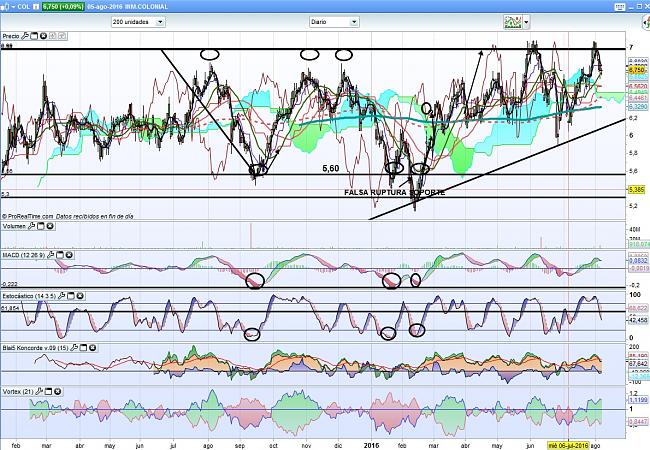Image resolution: width=650 pixels, height=450 pixels.
Task: Maximize the Blai5 Koncorde panel
Action: [x=83, y=348]
